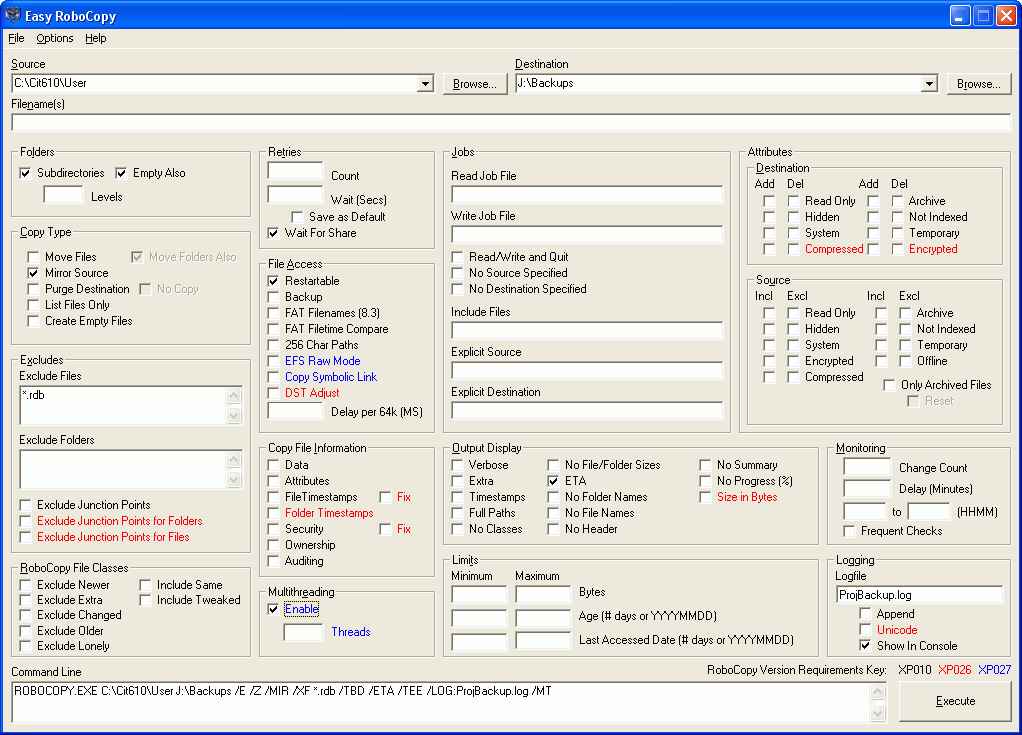Click Exclude Folders scroll down arrow
This screenshot has width=1022, height=735.
[x=234, y=480]
